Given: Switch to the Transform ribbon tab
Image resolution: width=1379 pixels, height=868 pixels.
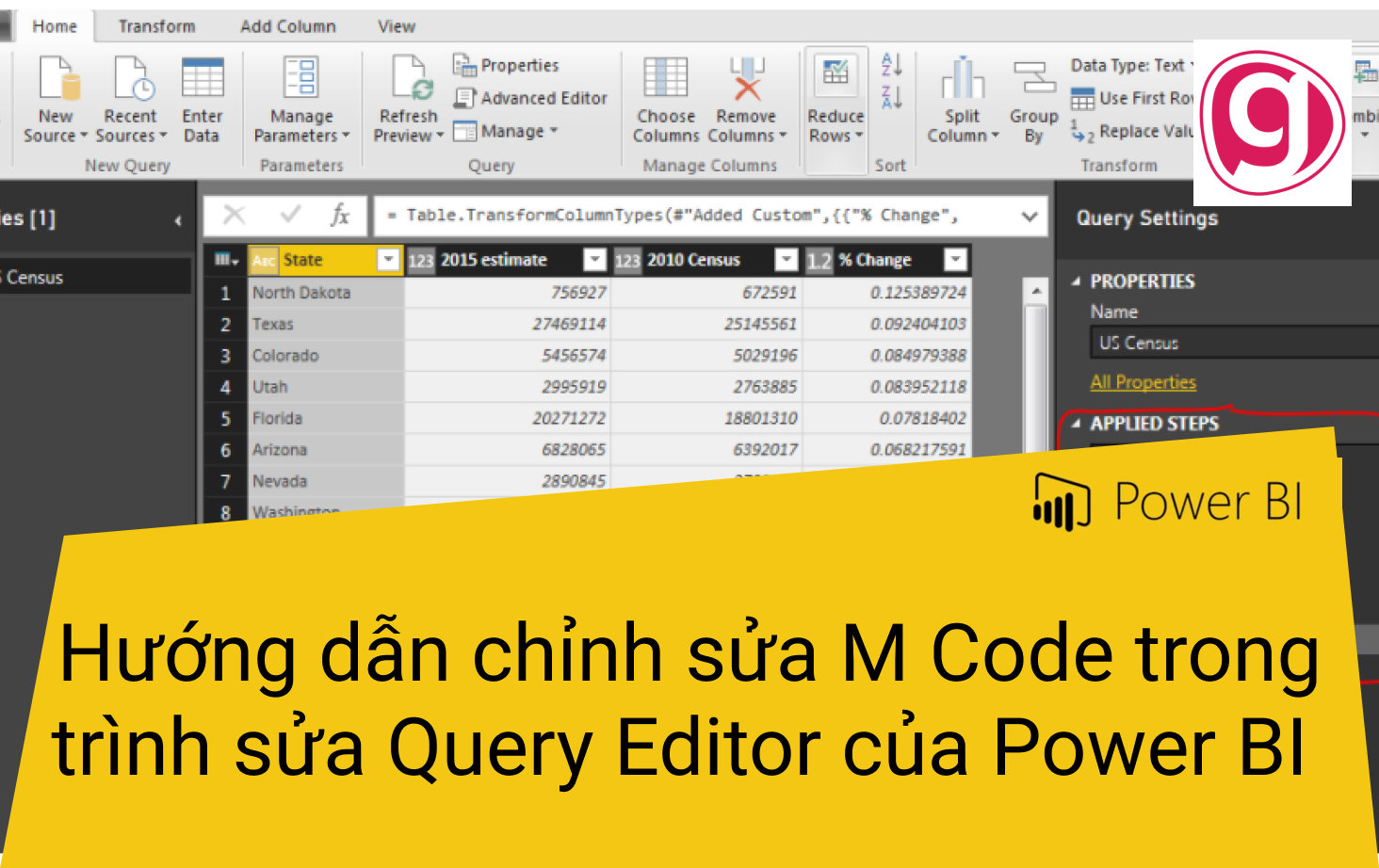Looking at the screenshot, I should click(155, 25).
